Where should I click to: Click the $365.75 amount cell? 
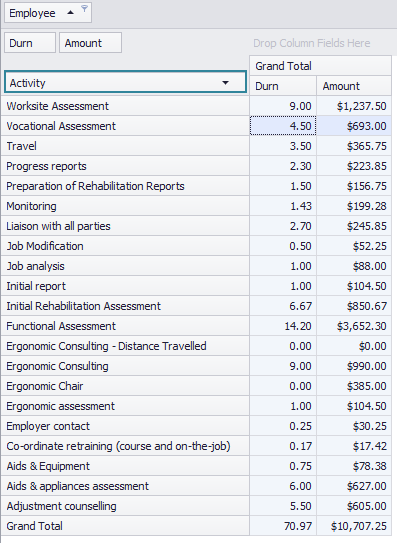pos(354,146)
